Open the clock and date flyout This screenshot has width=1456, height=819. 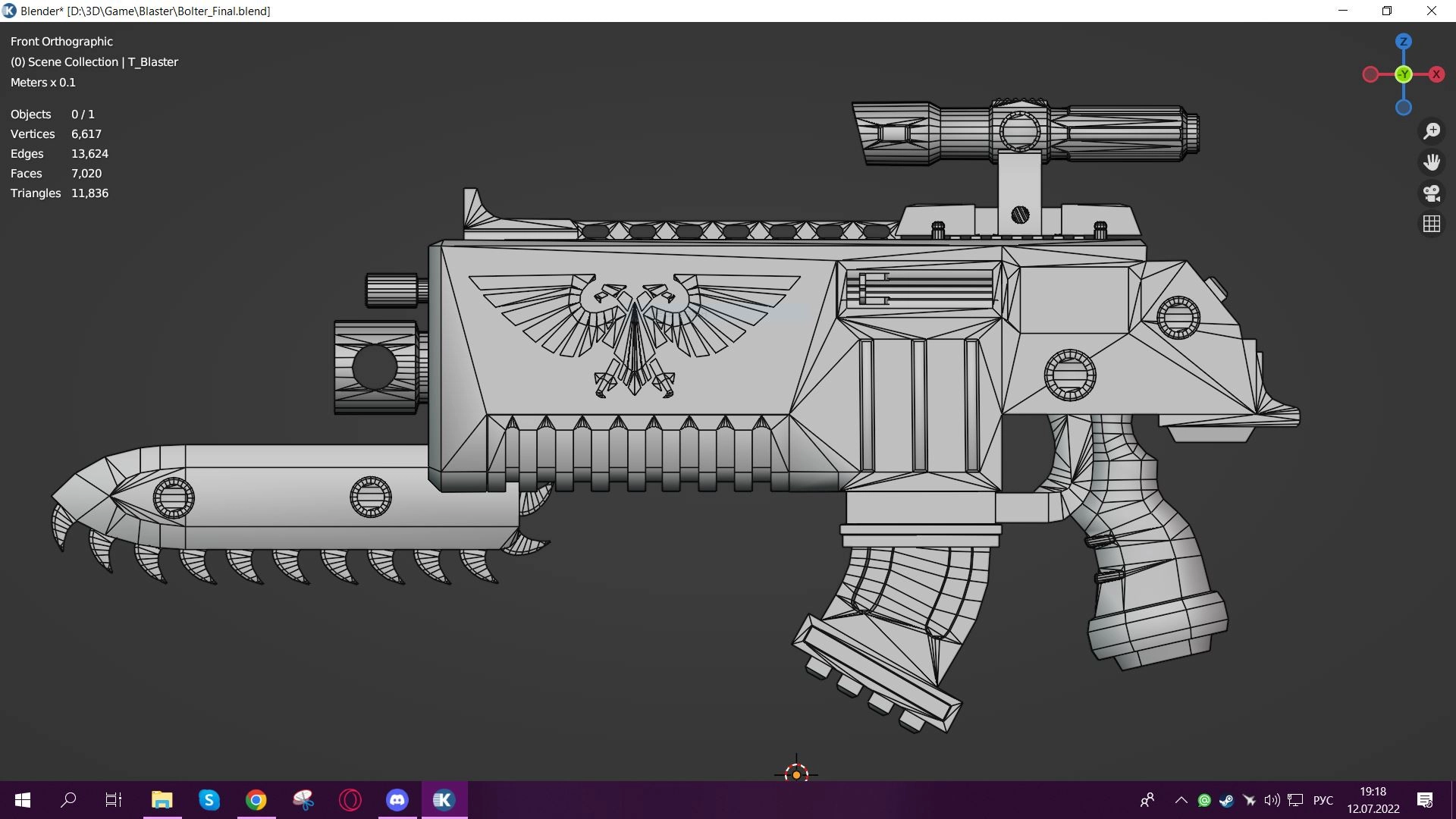click(1373, 800)
